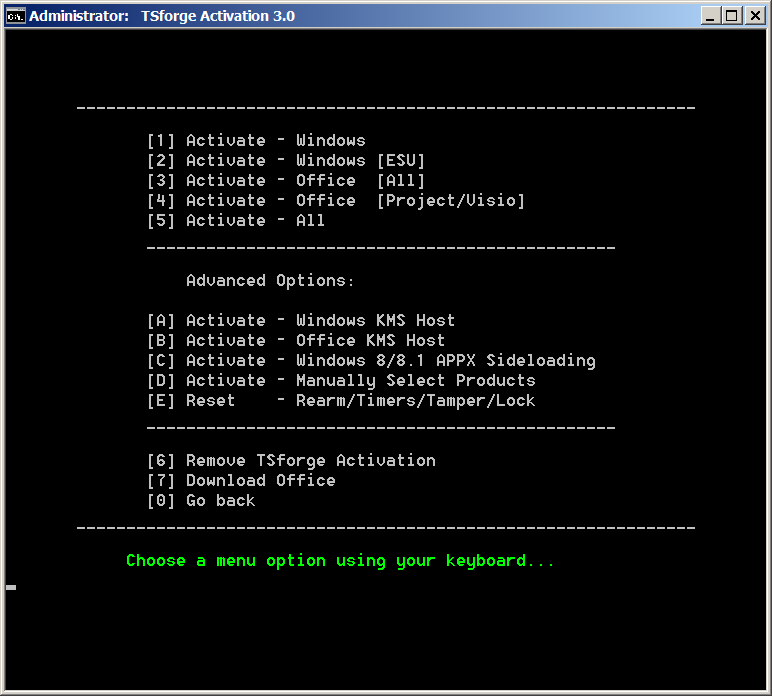
Task: Minimize the TSforge Activation window
Action: click(x=711, y=16)
